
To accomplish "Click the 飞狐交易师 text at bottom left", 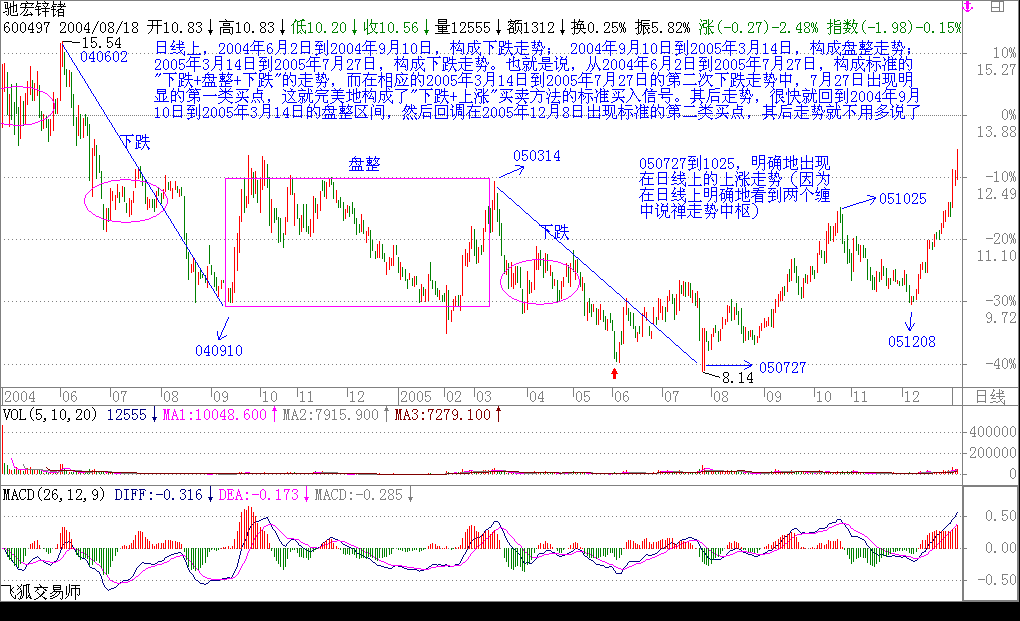I will point(40,591).
